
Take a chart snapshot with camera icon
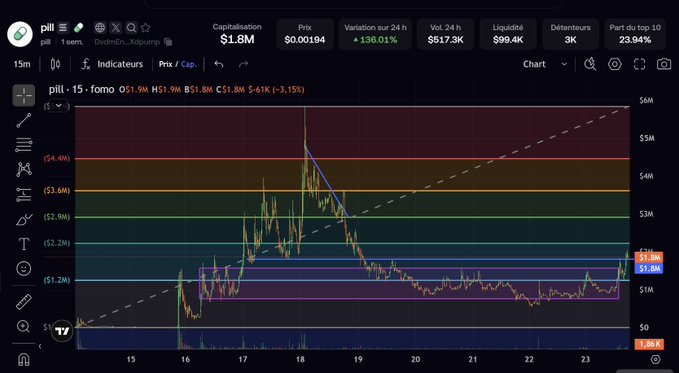click(x=664, y=64)
